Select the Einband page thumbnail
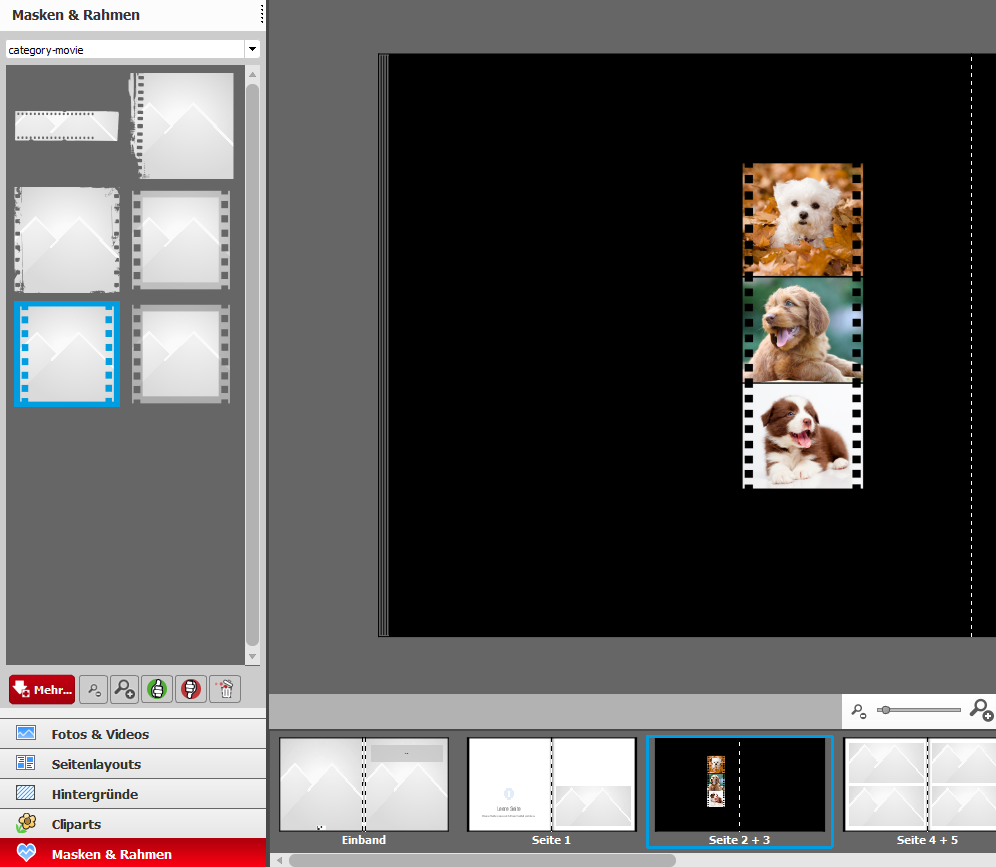The height and width of the screenshot is (867, 996). pos(364,784)
